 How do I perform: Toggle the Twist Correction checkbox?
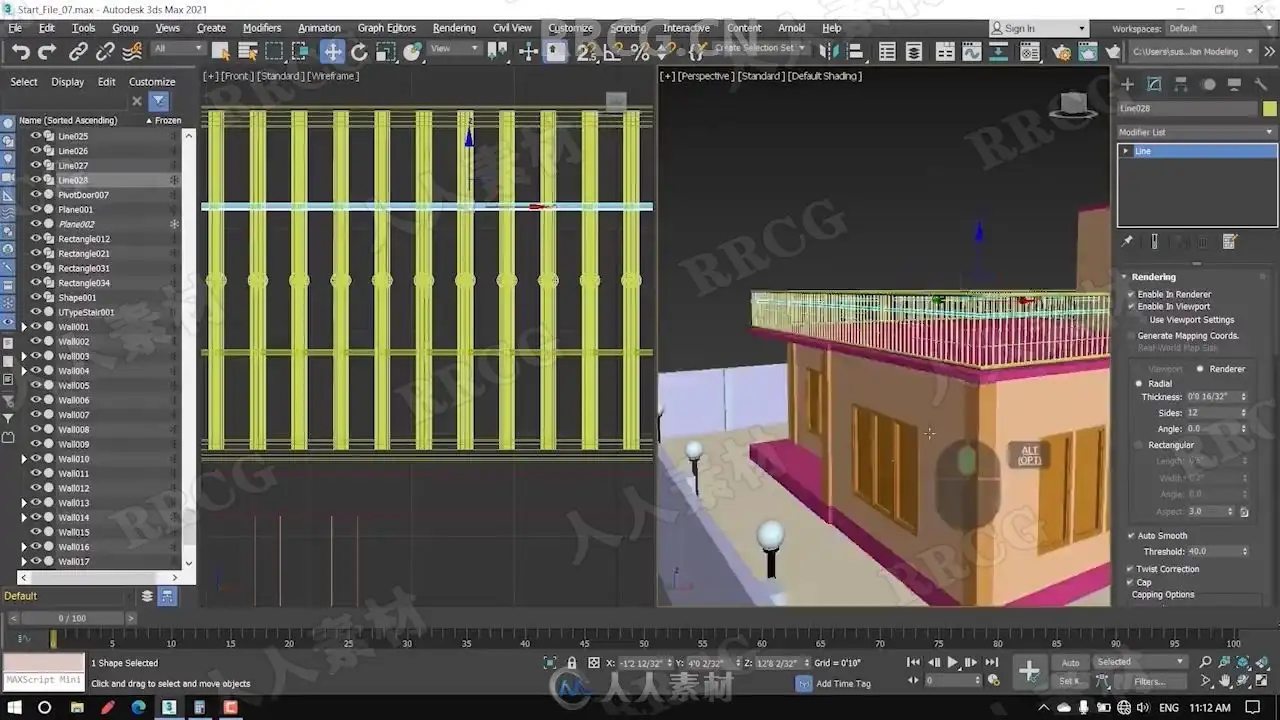[x=1131, y=569]
